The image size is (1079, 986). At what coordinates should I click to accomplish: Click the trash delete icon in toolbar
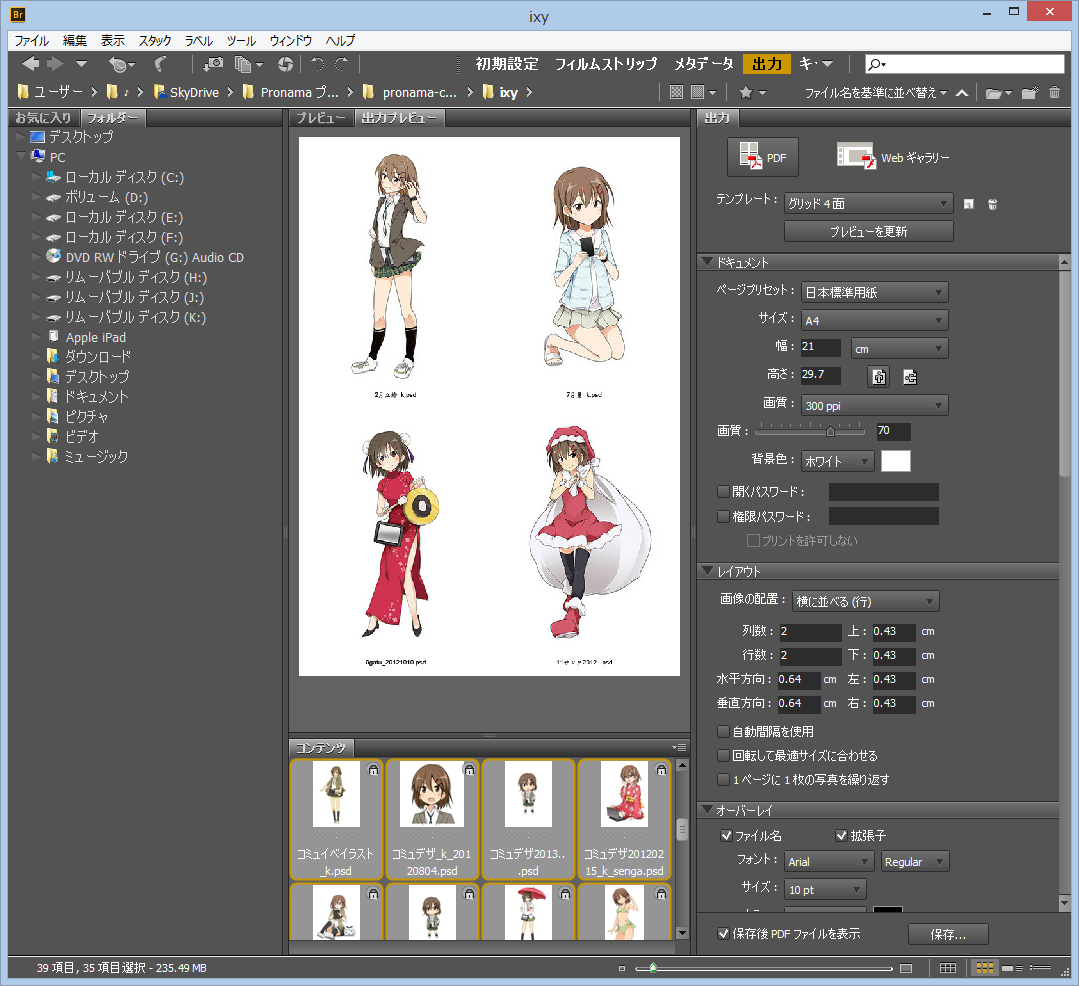coord(1054,93)
